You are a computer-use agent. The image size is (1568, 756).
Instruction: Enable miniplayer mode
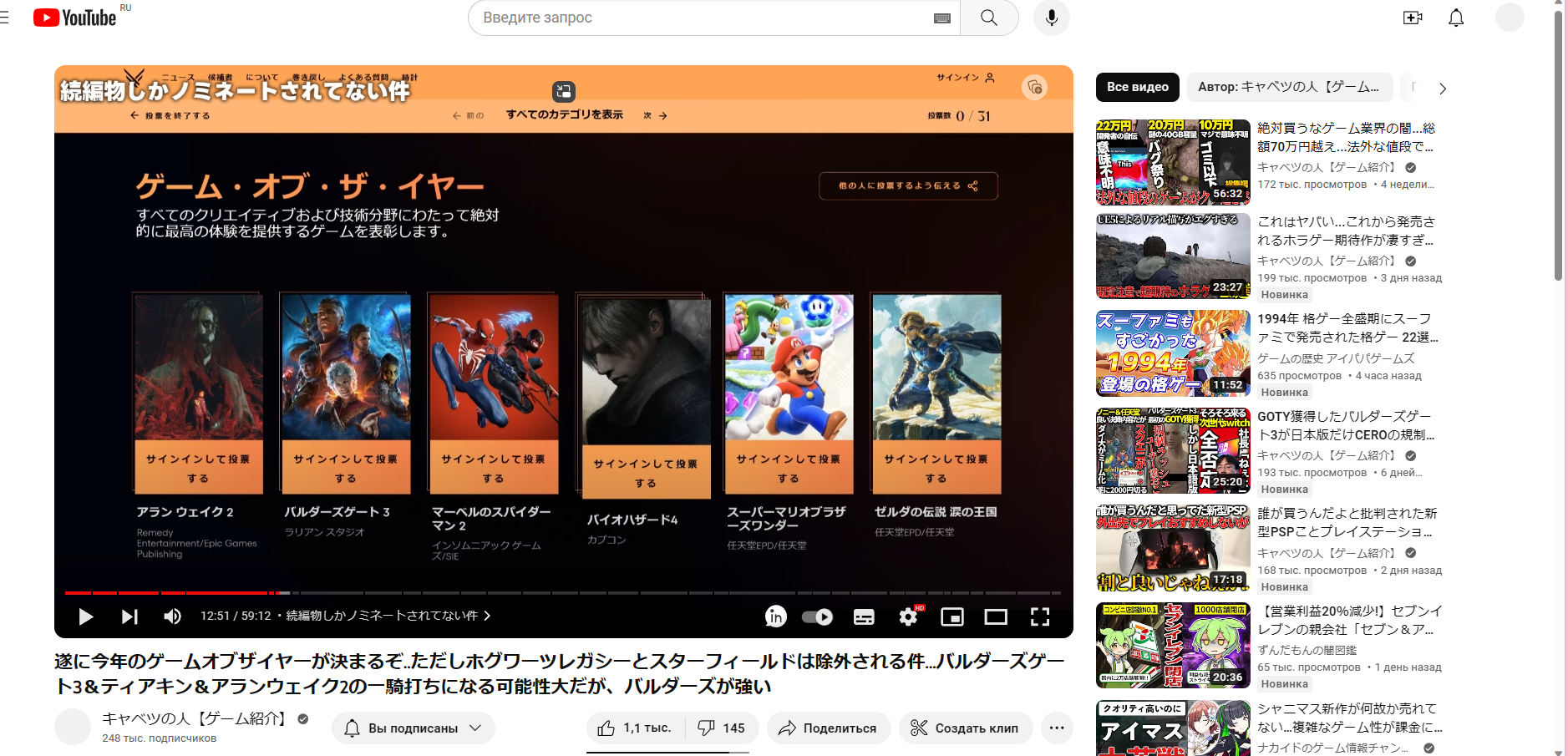[952, 617]
